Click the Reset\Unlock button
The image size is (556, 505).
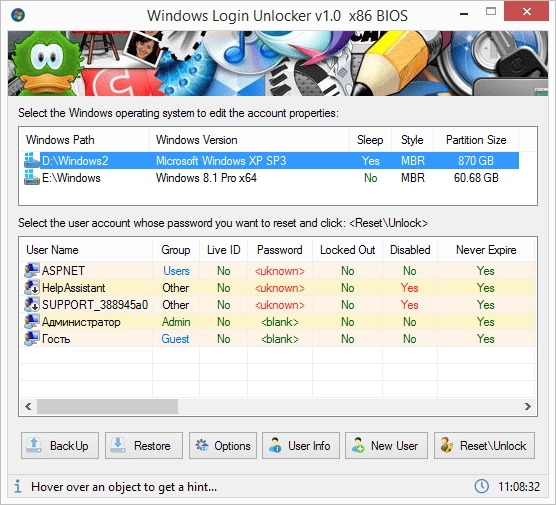(484, 445)
